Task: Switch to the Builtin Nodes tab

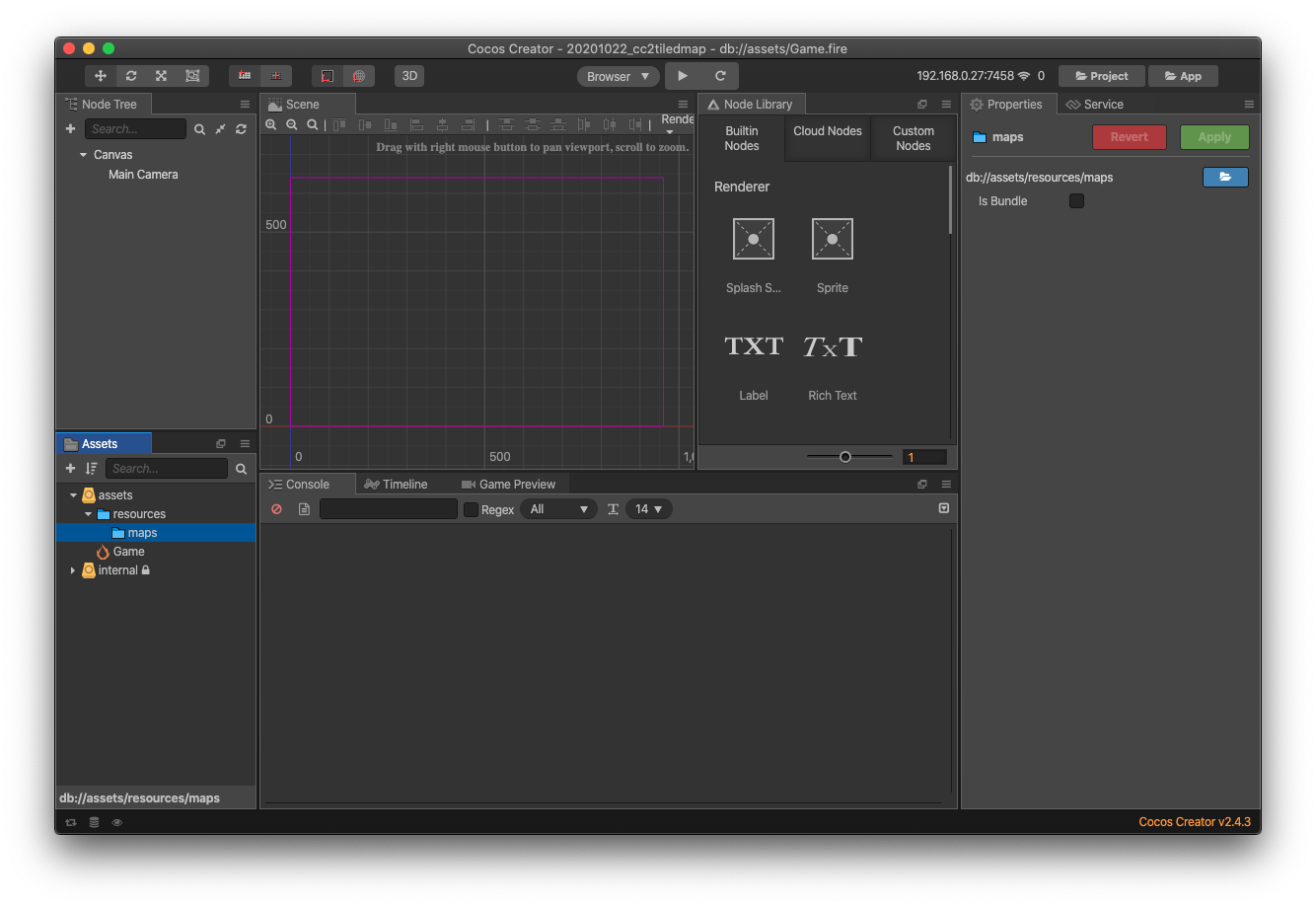Action: [742, 138]
